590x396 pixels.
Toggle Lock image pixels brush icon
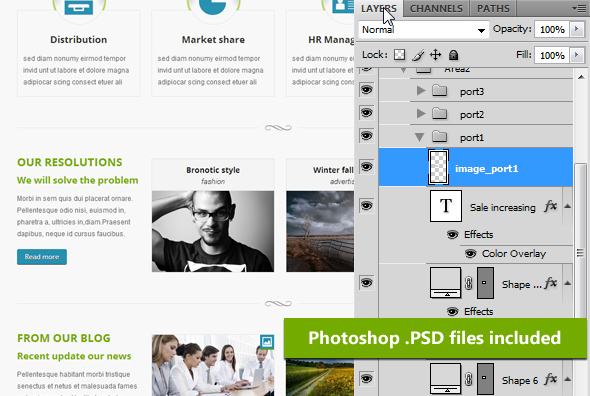pos(418,55)
